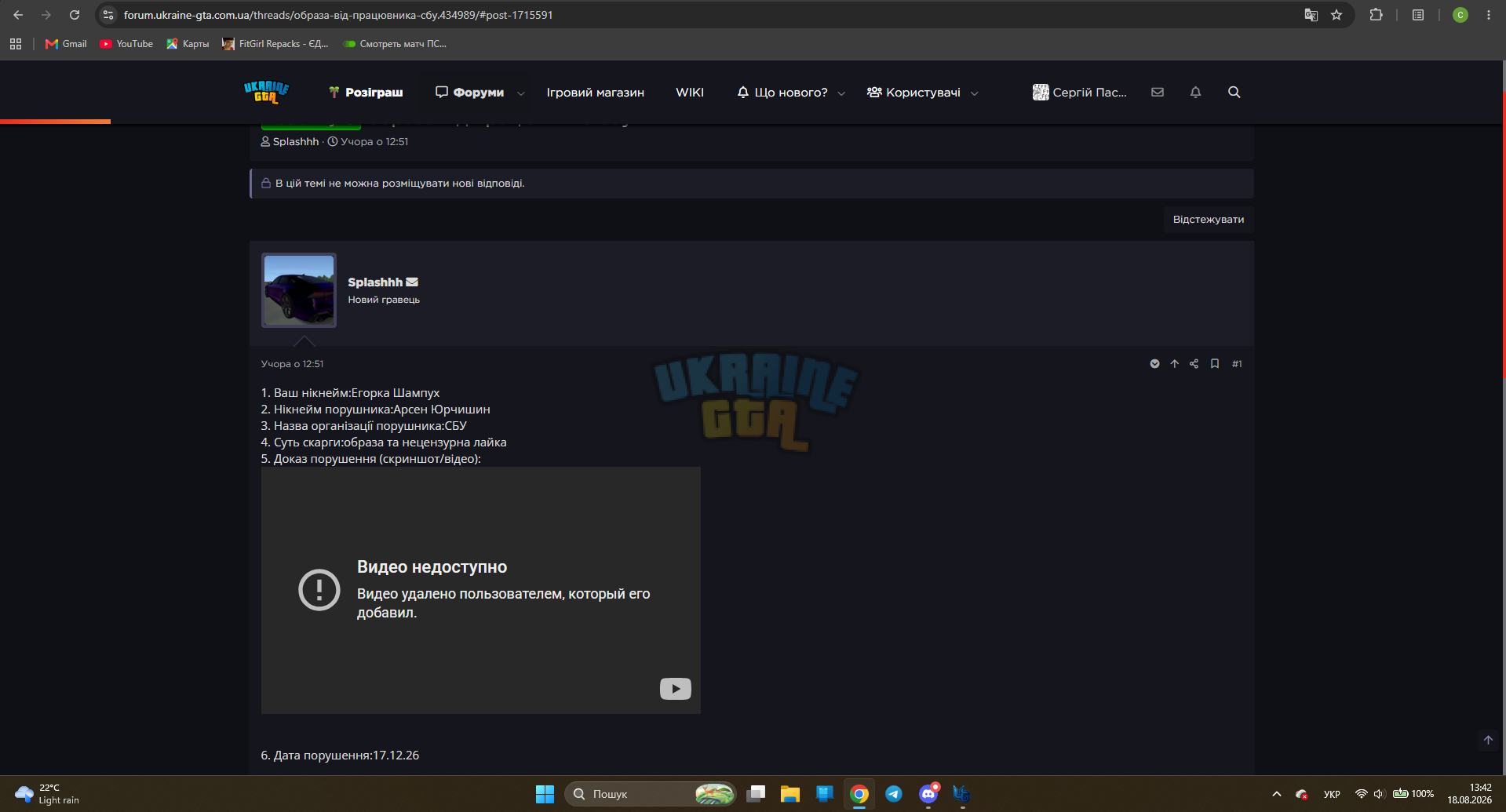The width and height of the screenshot is (1506, 812).
Task: Click Splashhh purple car avatar
Action: tap(299, 290)
